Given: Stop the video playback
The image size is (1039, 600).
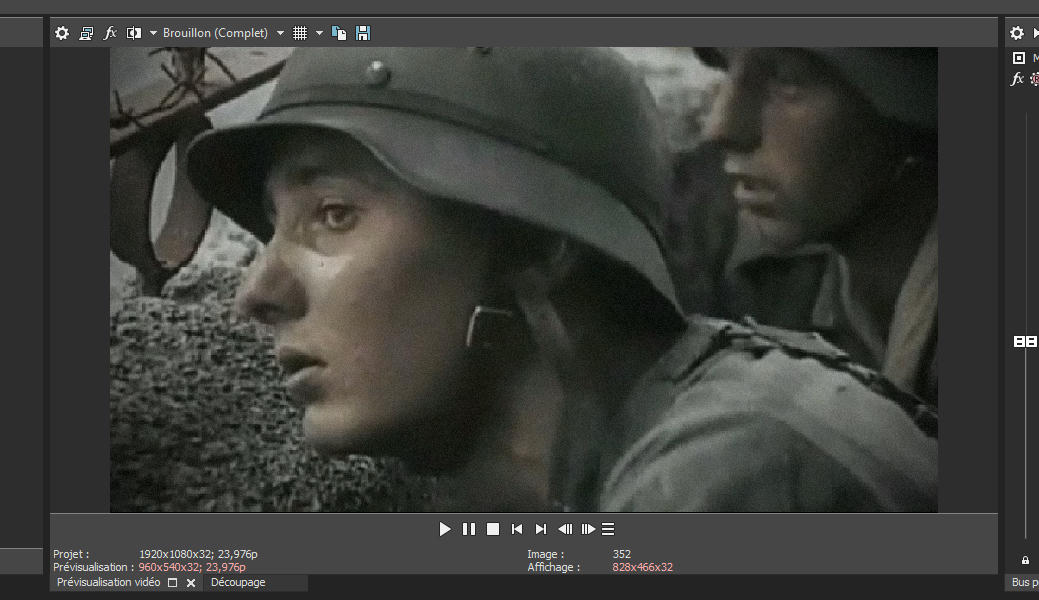Looking at the screenshot, I should (492, 529).
